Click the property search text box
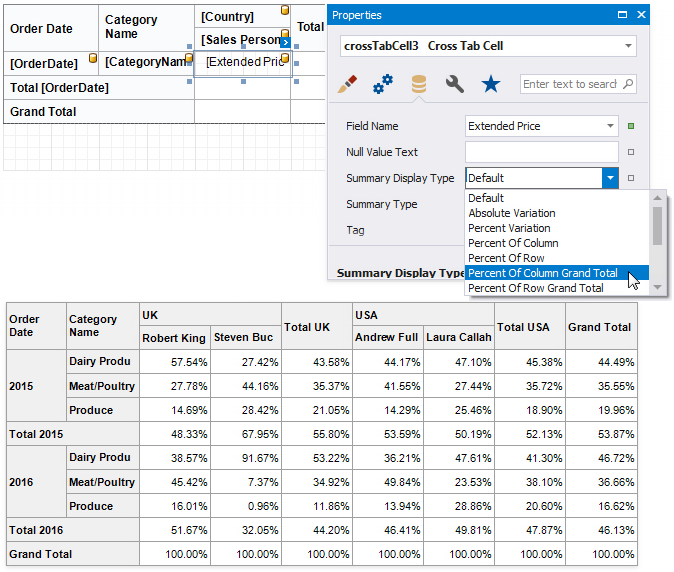Screen dimensions: 674x572 (x=570, y=85)
